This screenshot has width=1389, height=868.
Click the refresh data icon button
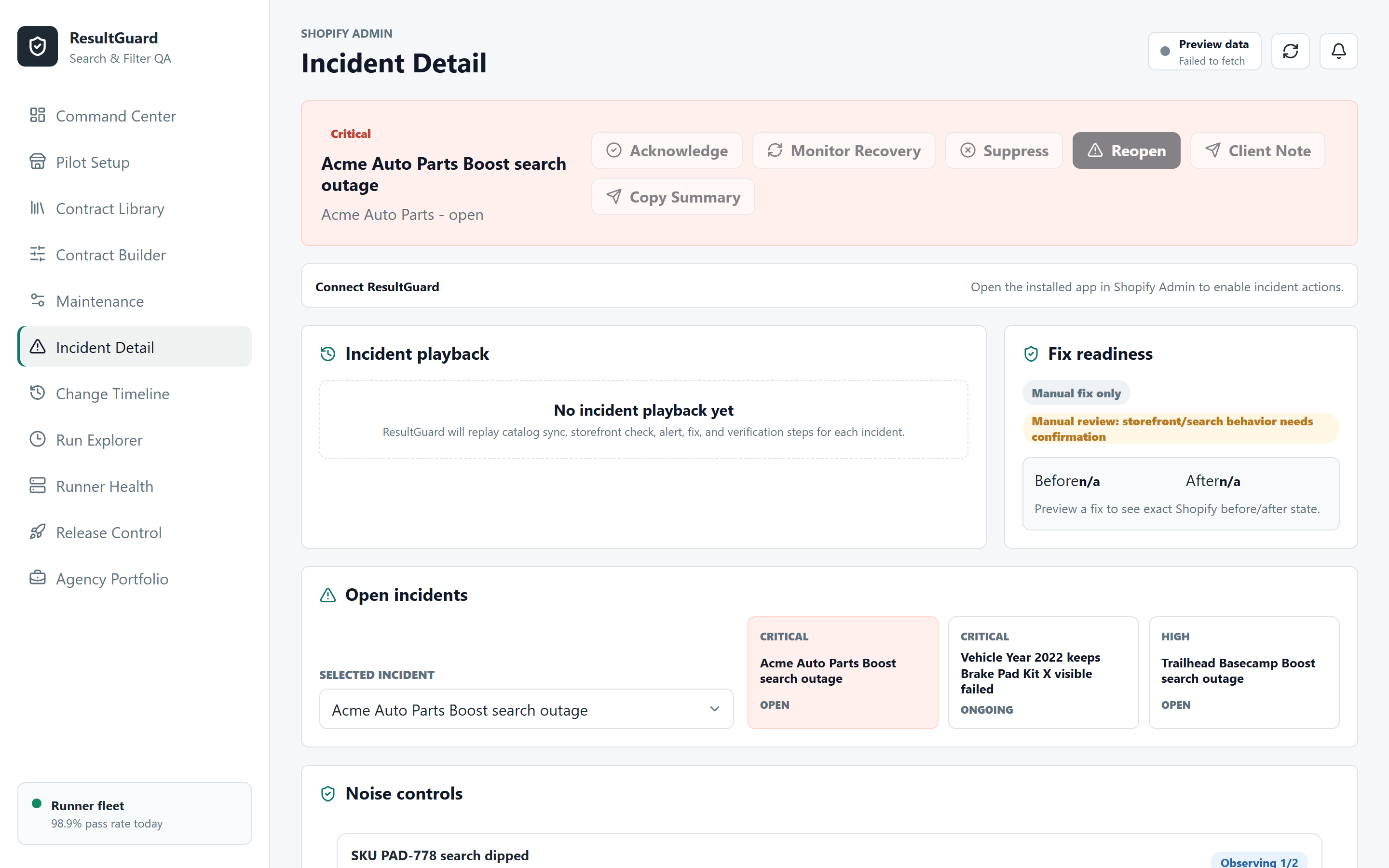(1290, 51)
